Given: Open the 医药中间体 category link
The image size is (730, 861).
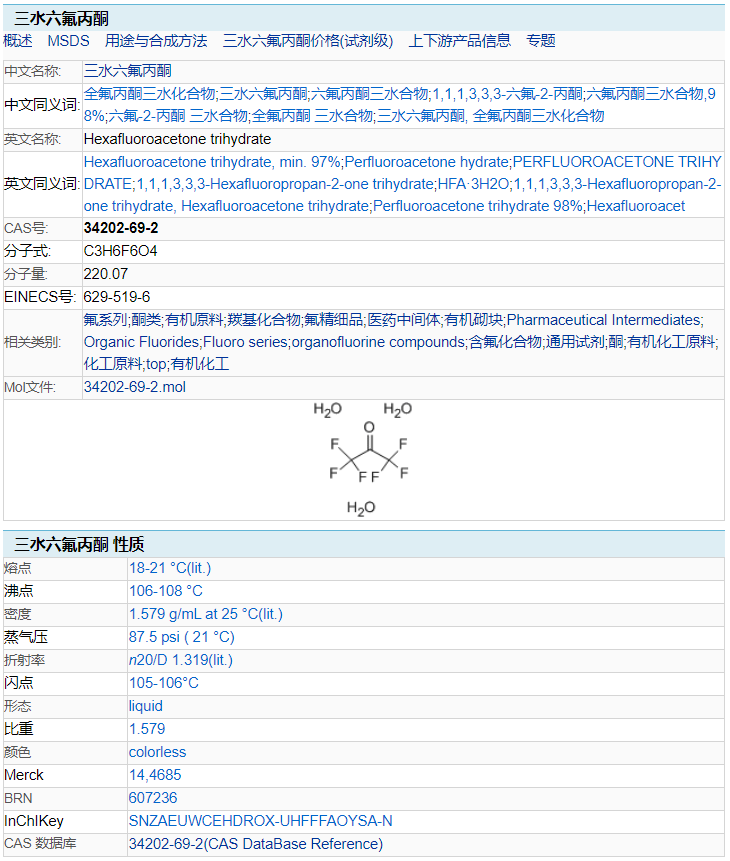Looking at the screenshot, I should pos(404,320).
